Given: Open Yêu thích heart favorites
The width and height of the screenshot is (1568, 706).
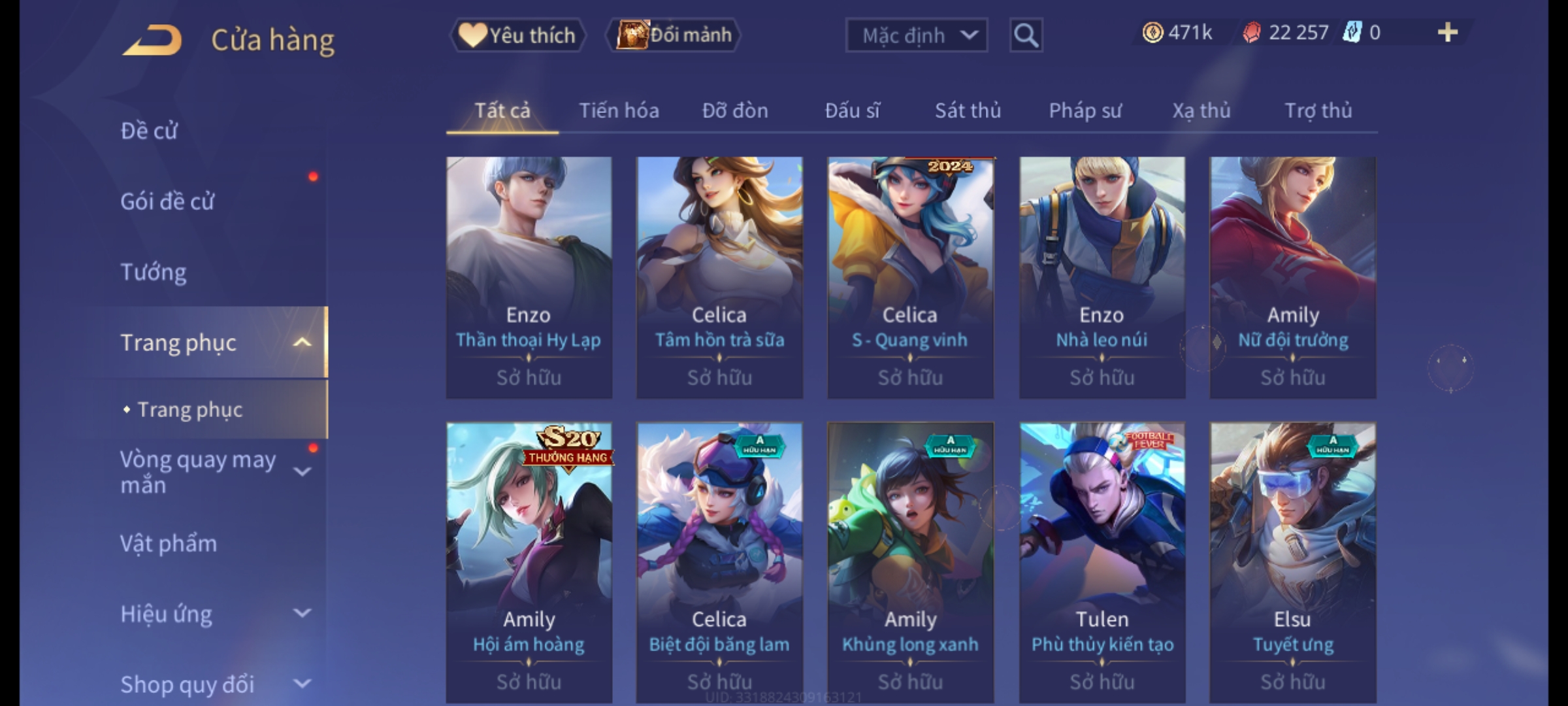Looking at the screenshot, I should point(517,35).
